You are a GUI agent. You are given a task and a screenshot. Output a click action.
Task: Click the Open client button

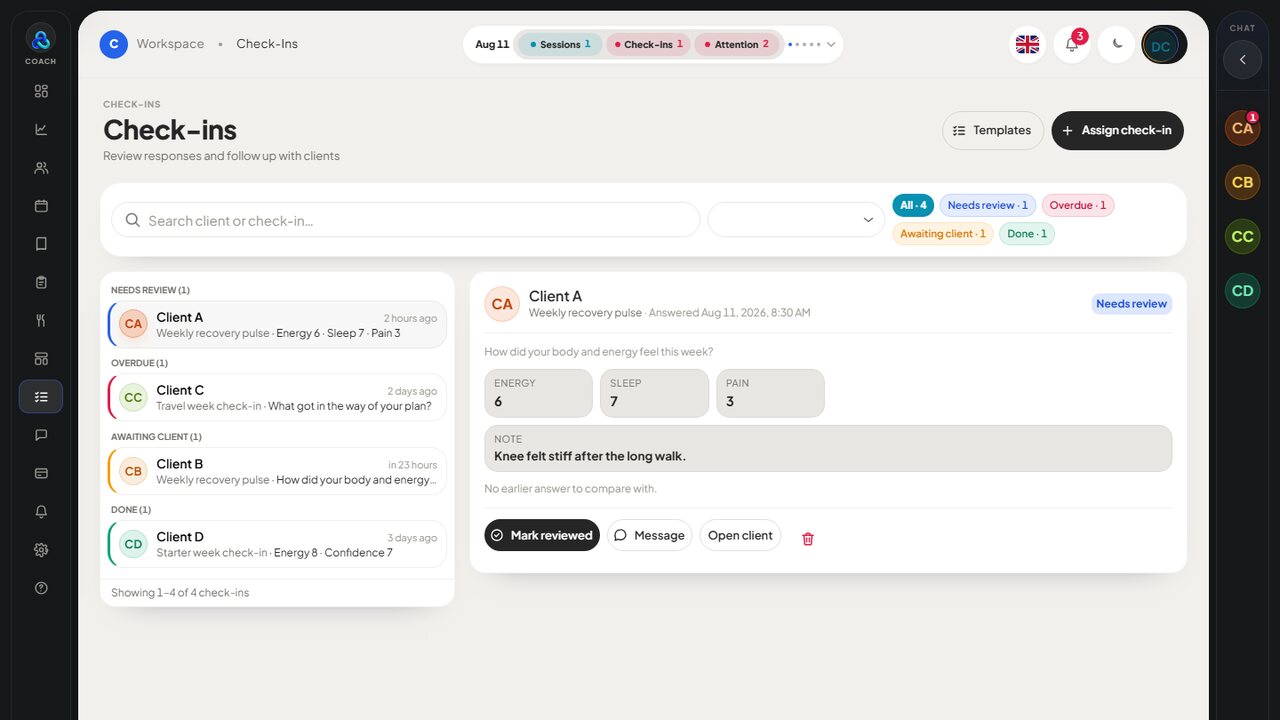[x=740, y=535]
